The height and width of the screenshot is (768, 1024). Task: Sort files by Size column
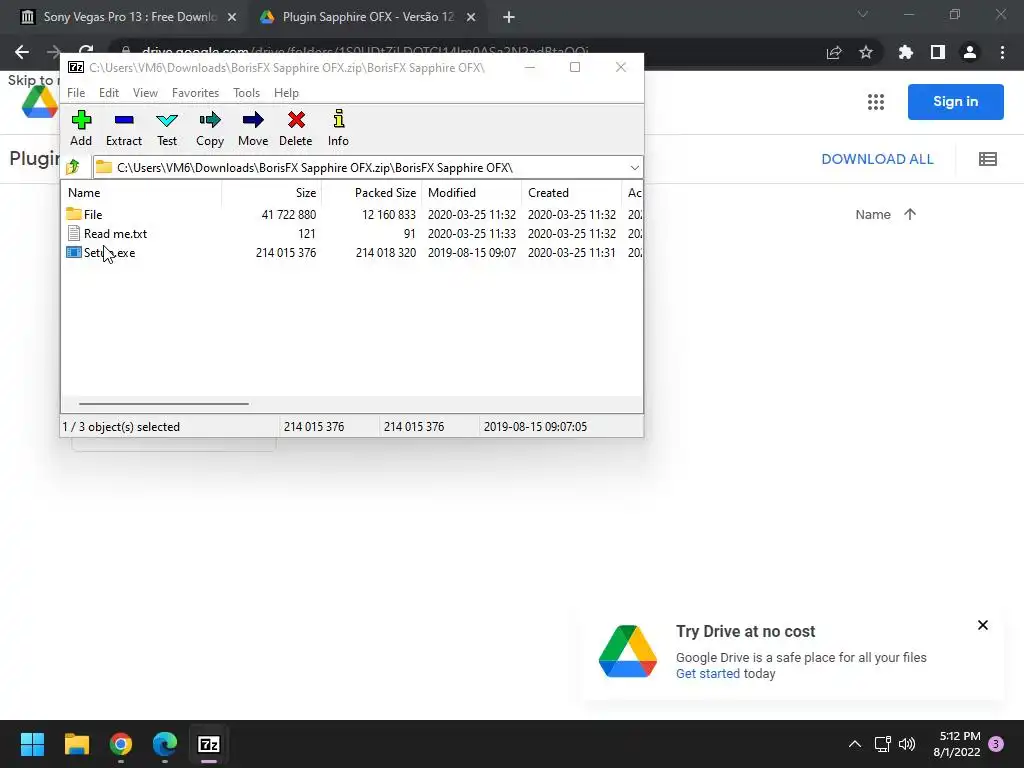pyautogui.click(x=272, y=193)
